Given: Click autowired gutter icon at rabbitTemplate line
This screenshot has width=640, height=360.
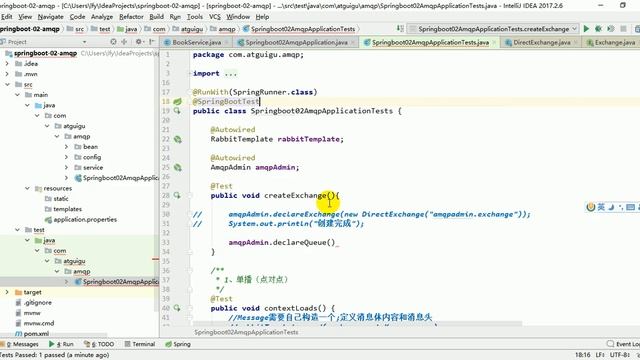Looking at the screenshot, I should tap(177, 139).
